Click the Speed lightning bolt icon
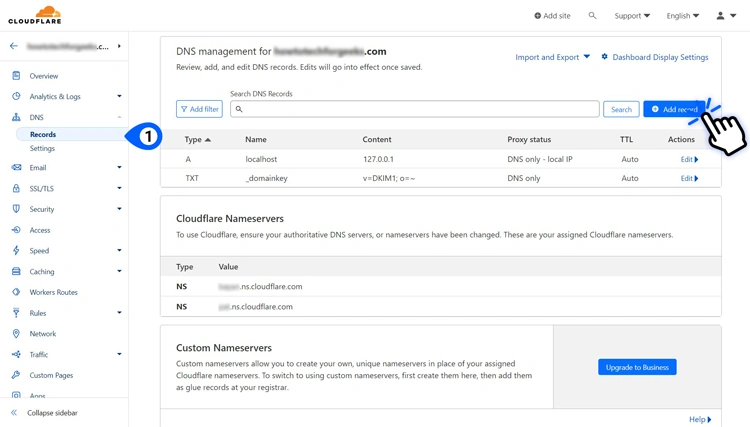Screen dimensions: 750x427 (x=16, y=251)
